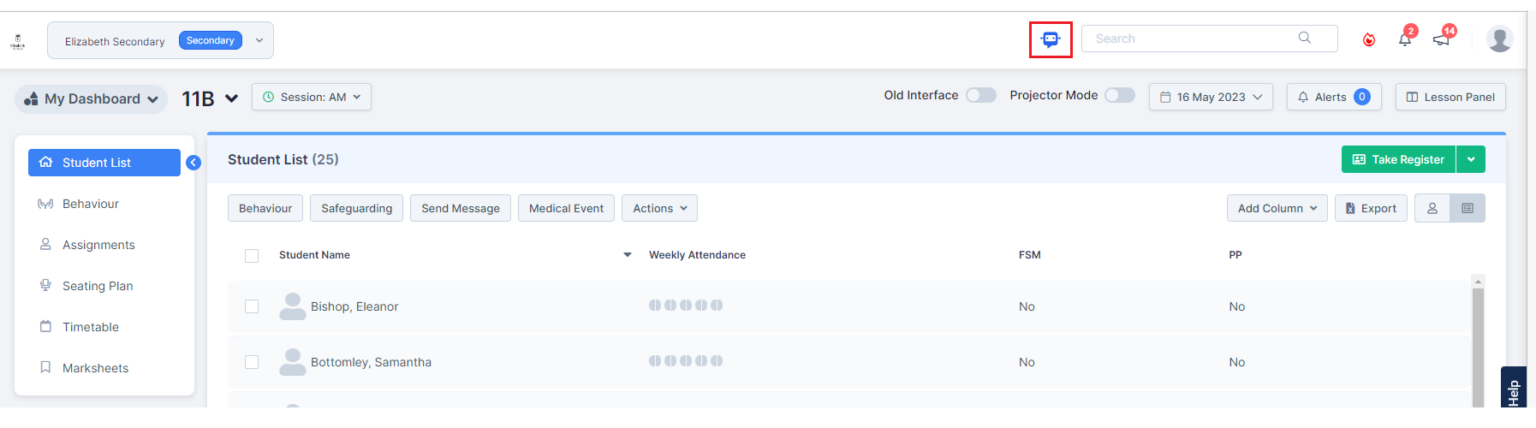Viewport: 1536px width, 428px height.
Task: Click into the Search field
Action: (x=1195, y=39)
